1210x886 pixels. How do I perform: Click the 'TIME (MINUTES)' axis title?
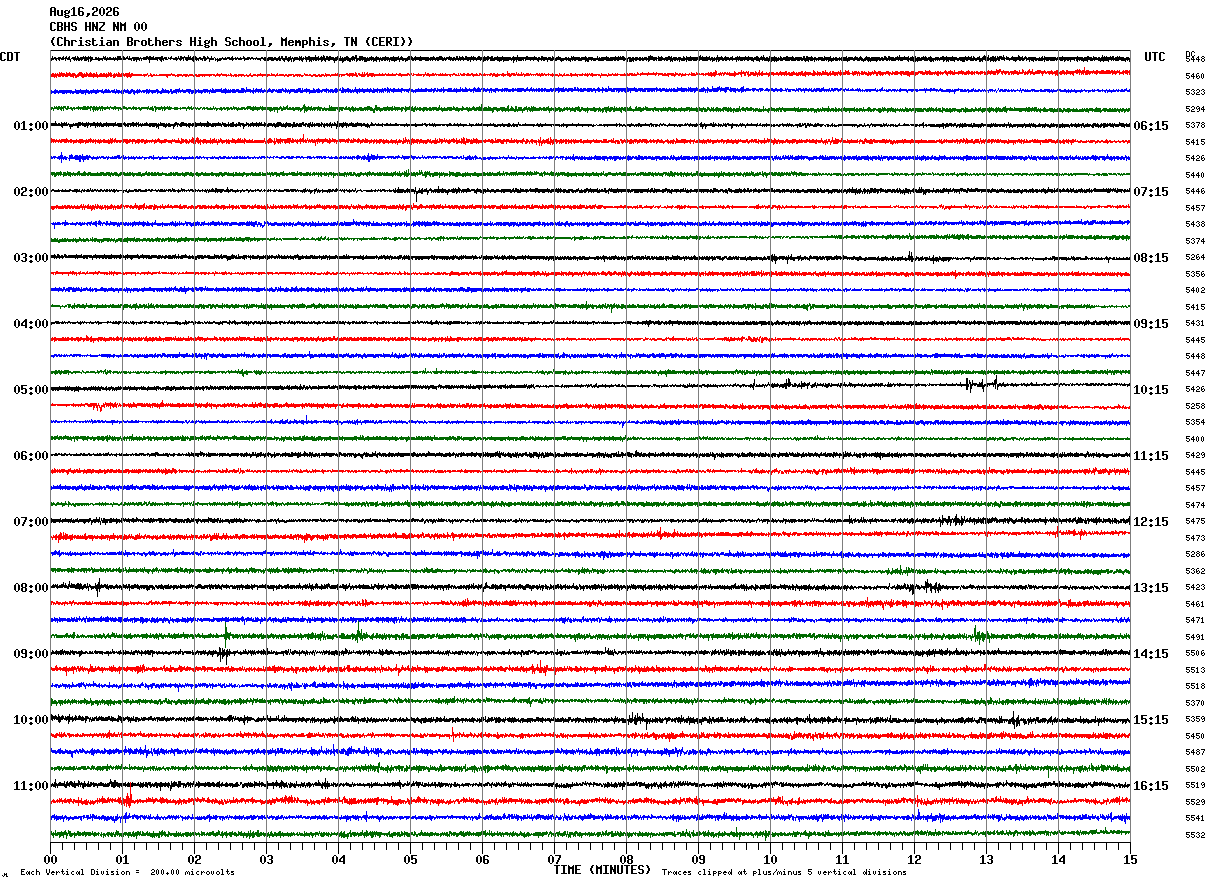pos(602,870)
